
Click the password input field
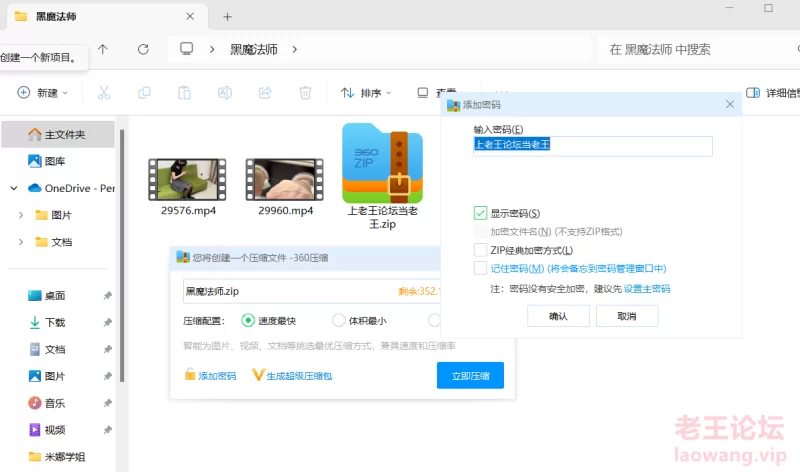[593, 146]
